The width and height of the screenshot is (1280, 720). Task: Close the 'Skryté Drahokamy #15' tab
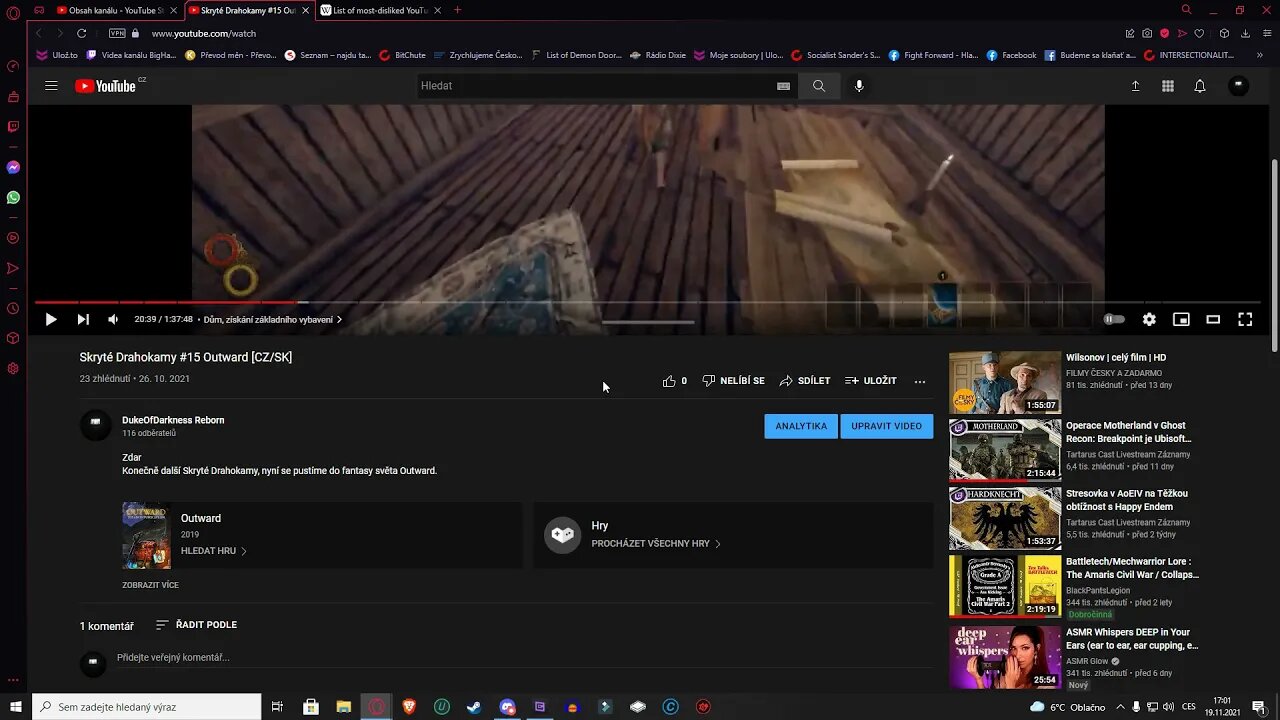(x=305, y=10)
